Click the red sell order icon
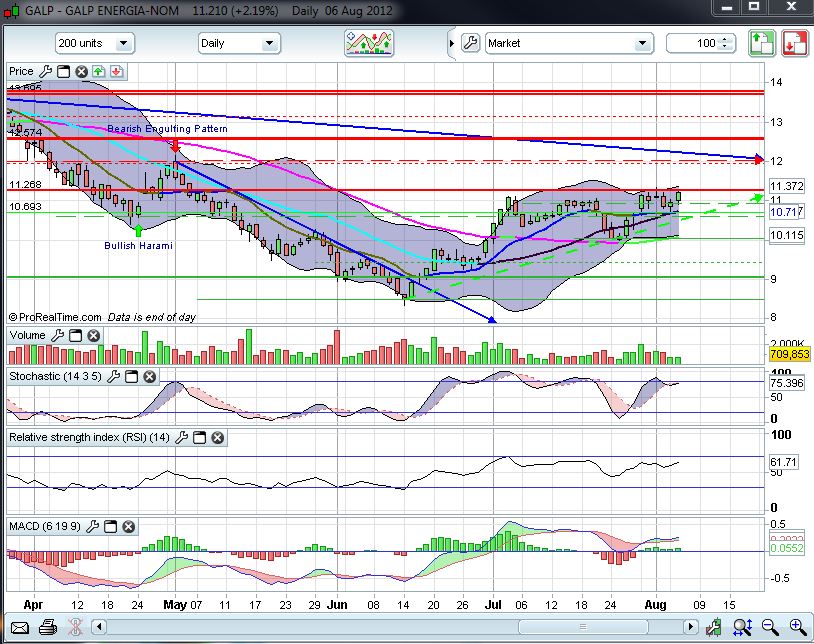 pos(795,43)
